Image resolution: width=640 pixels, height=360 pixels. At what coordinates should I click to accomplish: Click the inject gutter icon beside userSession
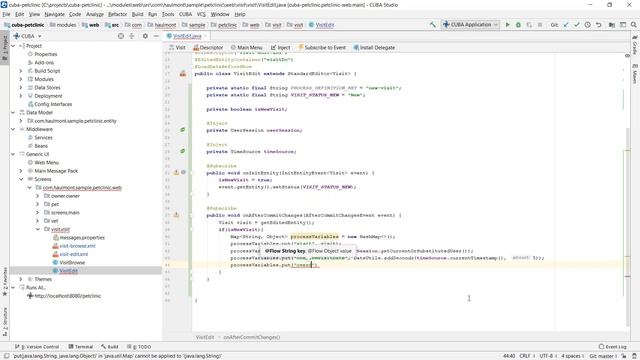click(x=182, y=130)
